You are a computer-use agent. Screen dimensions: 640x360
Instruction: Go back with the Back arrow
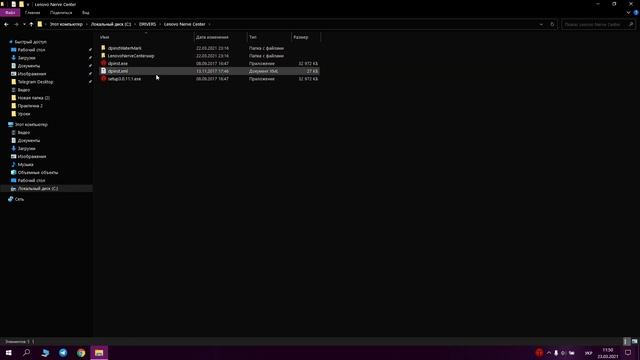(x=6, y=24)
